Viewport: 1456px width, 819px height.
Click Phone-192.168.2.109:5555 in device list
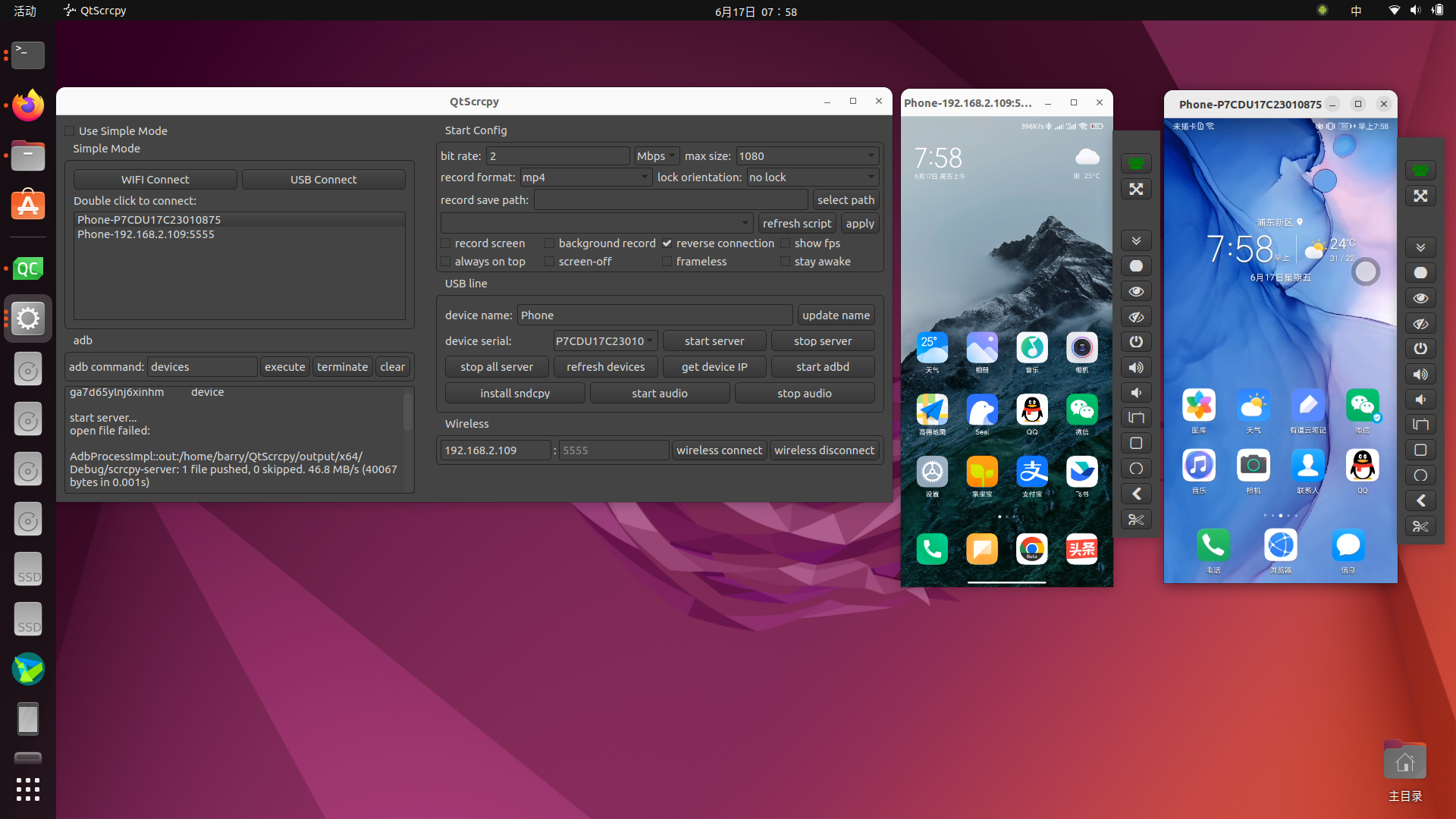tap(149, 233)
